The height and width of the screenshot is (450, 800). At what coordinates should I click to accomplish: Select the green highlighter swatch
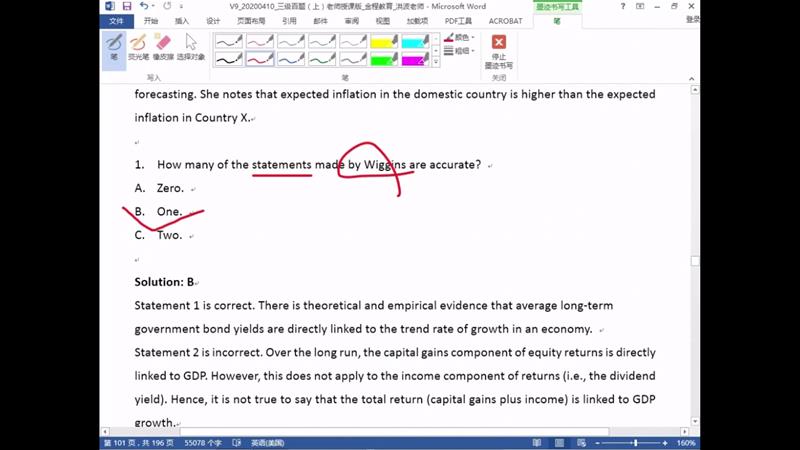(384, 59)
